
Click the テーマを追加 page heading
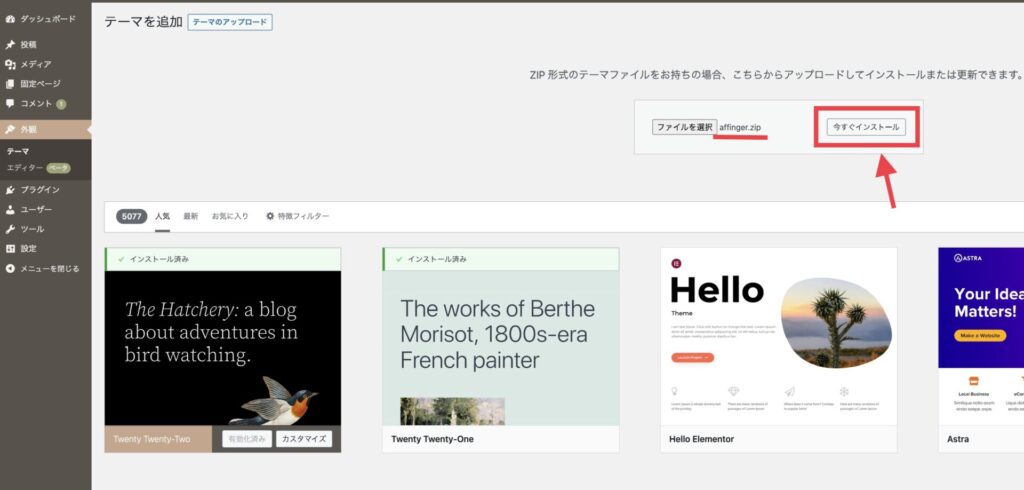click(144, 22)
